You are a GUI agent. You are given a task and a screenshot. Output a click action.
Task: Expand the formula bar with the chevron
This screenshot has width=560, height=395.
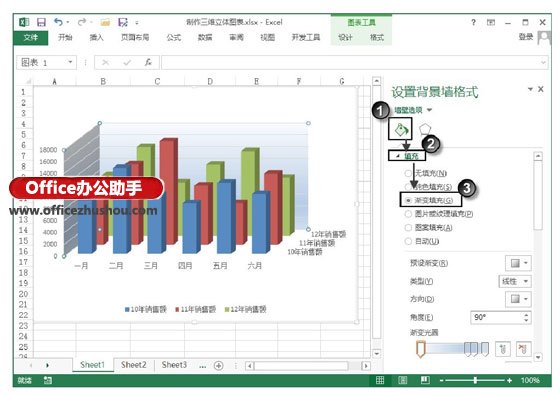(543, 63)
